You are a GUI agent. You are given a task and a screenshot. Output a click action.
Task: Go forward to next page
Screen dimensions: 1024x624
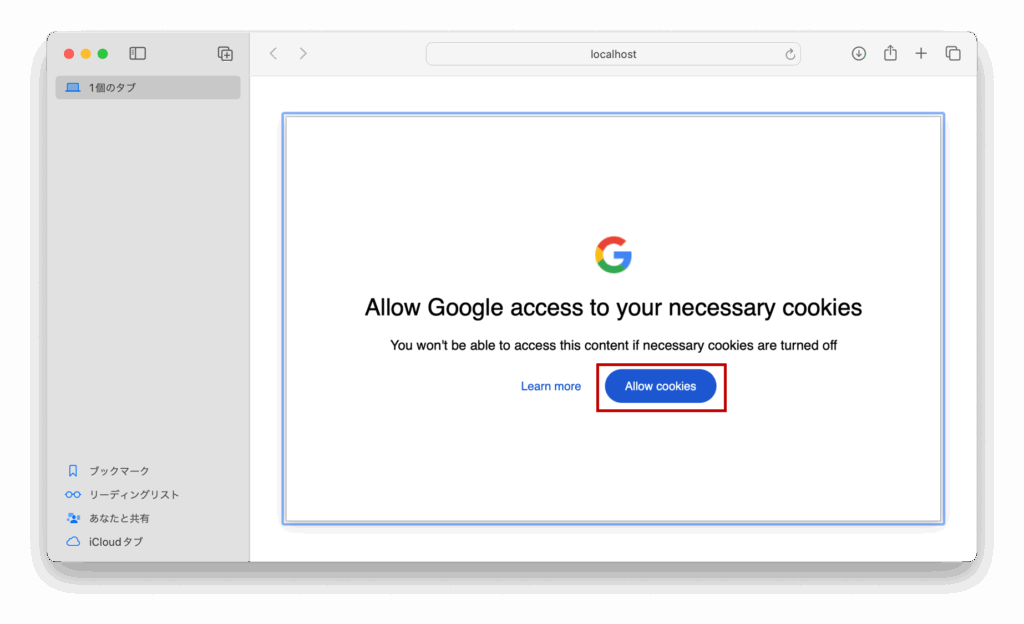(303, 54)
